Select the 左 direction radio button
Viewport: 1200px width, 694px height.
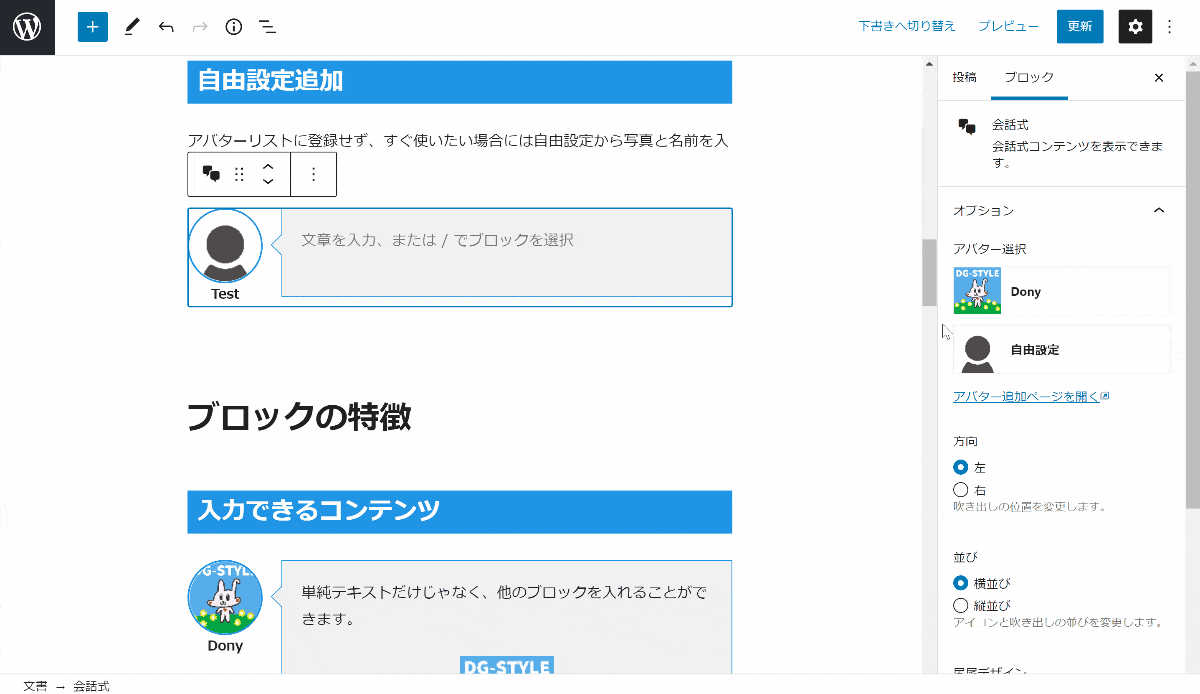tap(961, 467)
